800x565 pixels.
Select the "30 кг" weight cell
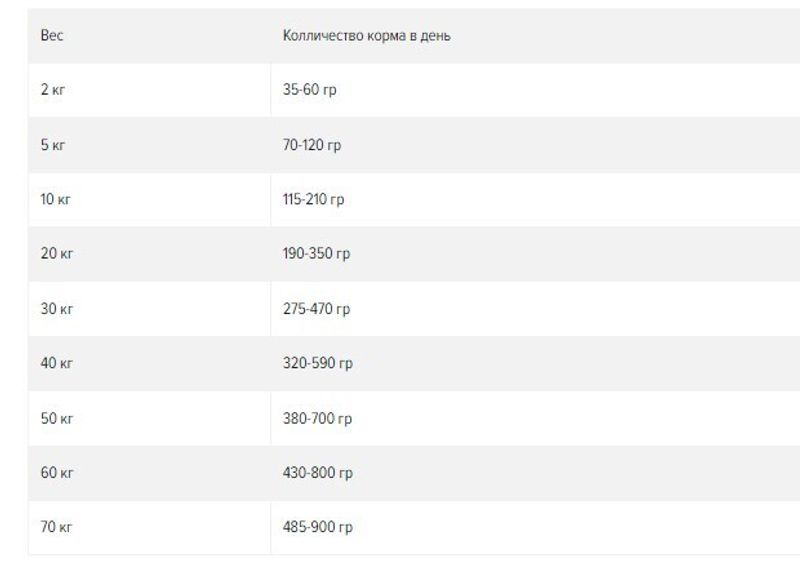tap(57, 309)
